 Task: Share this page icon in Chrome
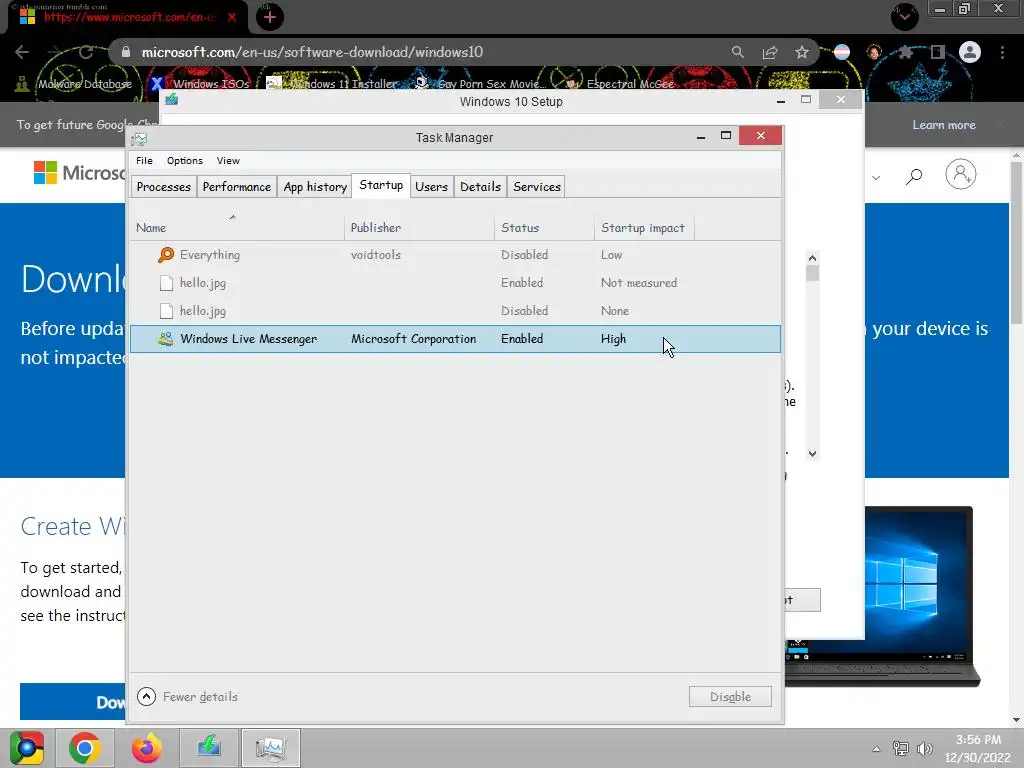(770, 52)
